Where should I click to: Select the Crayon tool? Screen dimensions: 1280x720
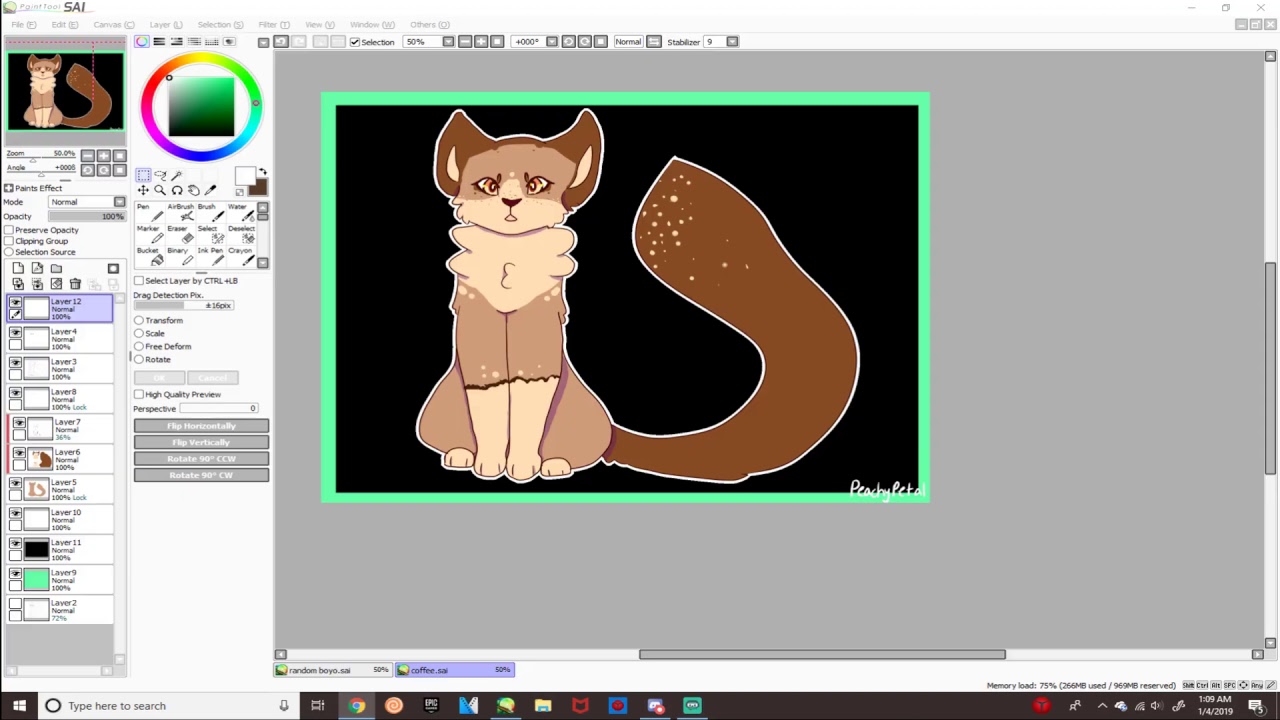click(242, 256)
